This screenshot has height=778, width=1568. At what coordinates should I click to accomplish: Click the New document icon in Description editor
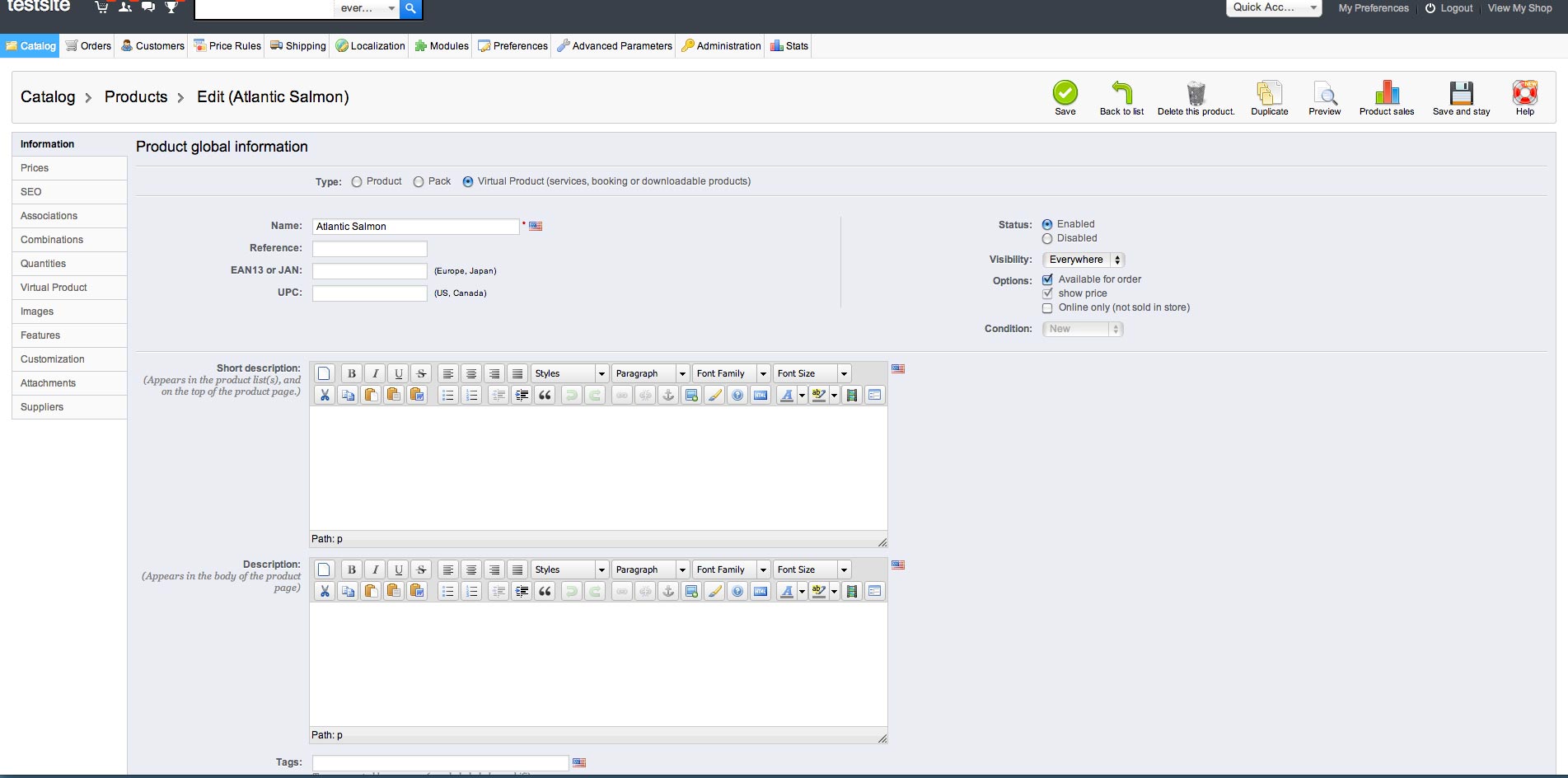point(325,569)
